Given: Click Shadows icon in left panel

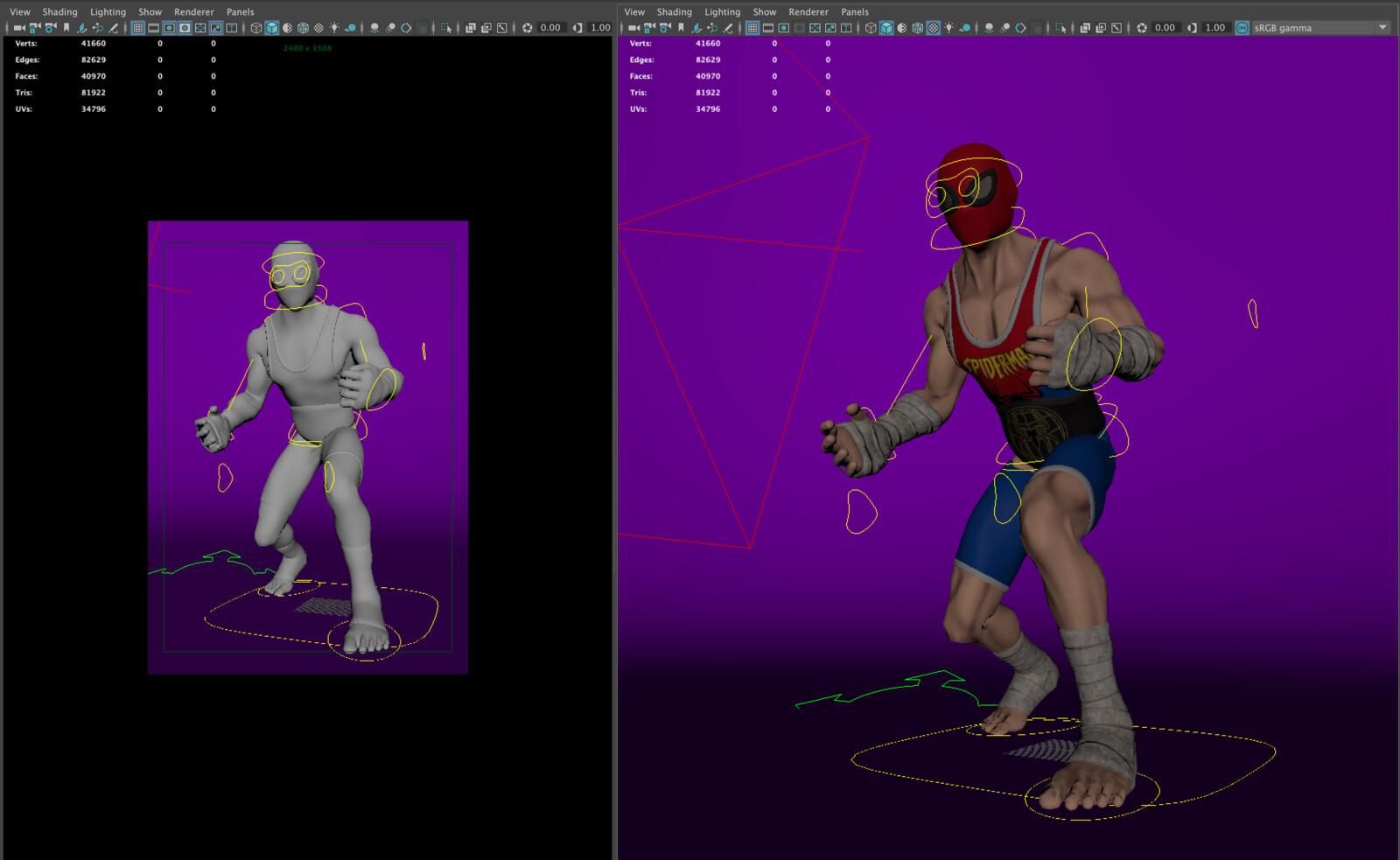Looking at the screenshot, I should 350,28.
